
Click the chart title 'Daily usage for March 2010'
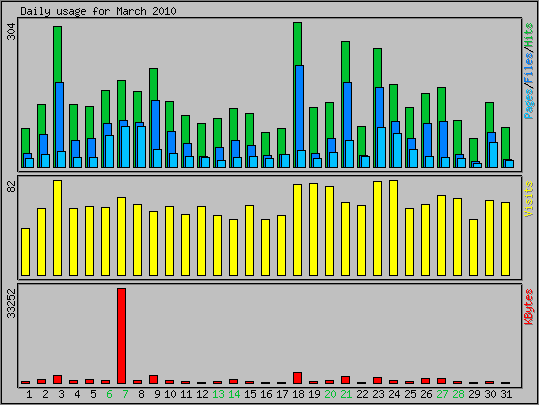tap(98, 11)
